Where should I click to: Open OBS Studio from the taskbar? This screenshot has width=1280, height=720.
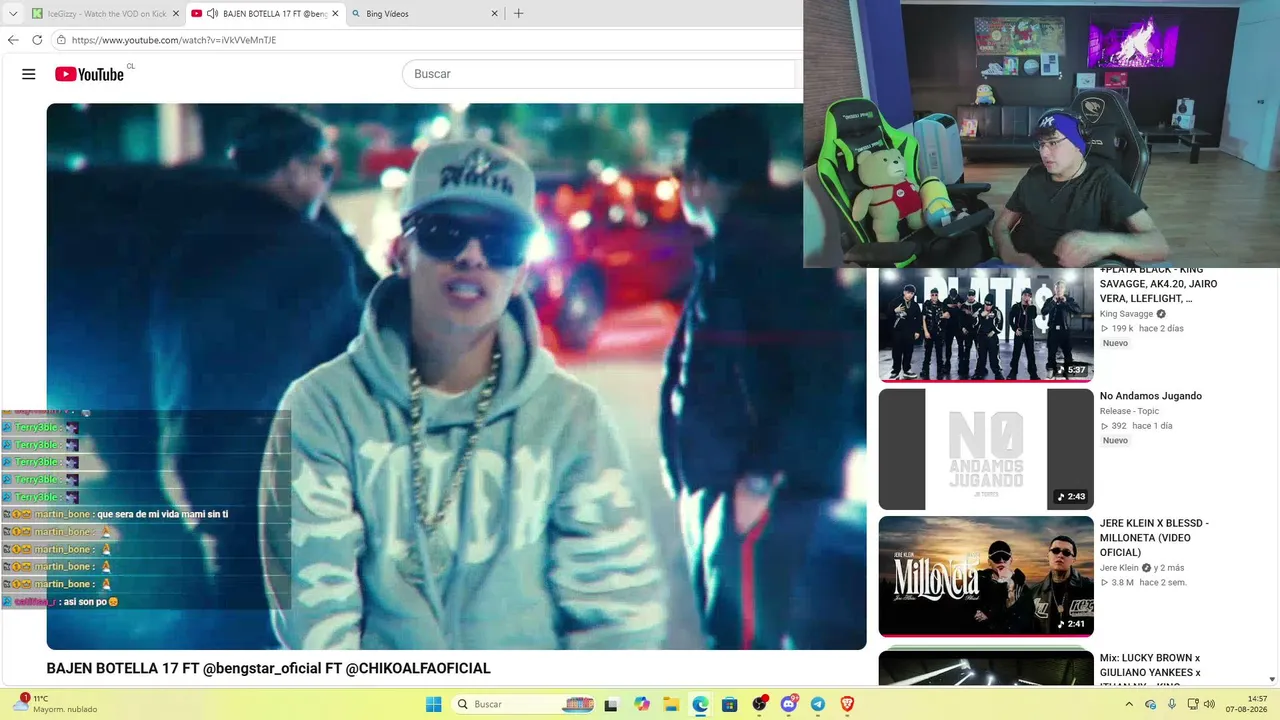(760, 704)
